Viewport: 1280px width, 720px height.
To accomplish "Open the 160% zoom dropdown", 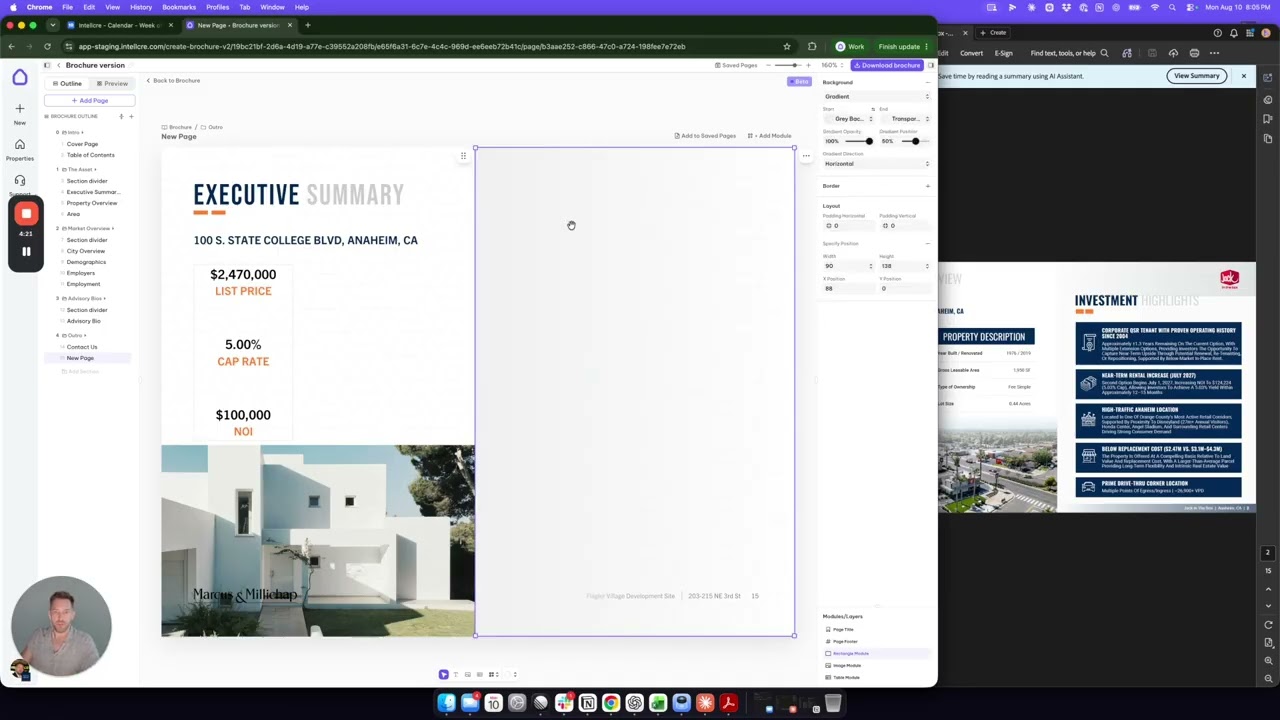I will click(831, 65).
